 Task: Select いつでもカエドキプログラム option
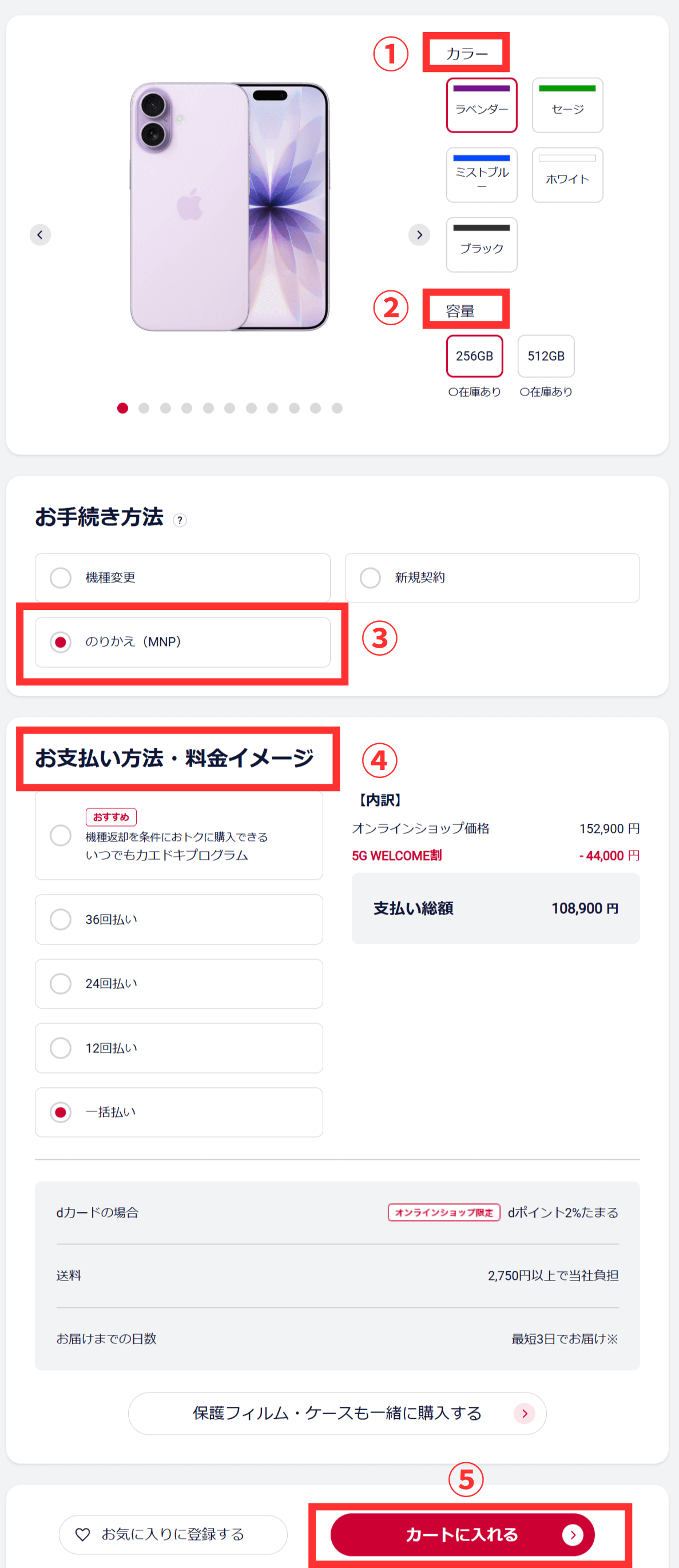click(60, 835)
